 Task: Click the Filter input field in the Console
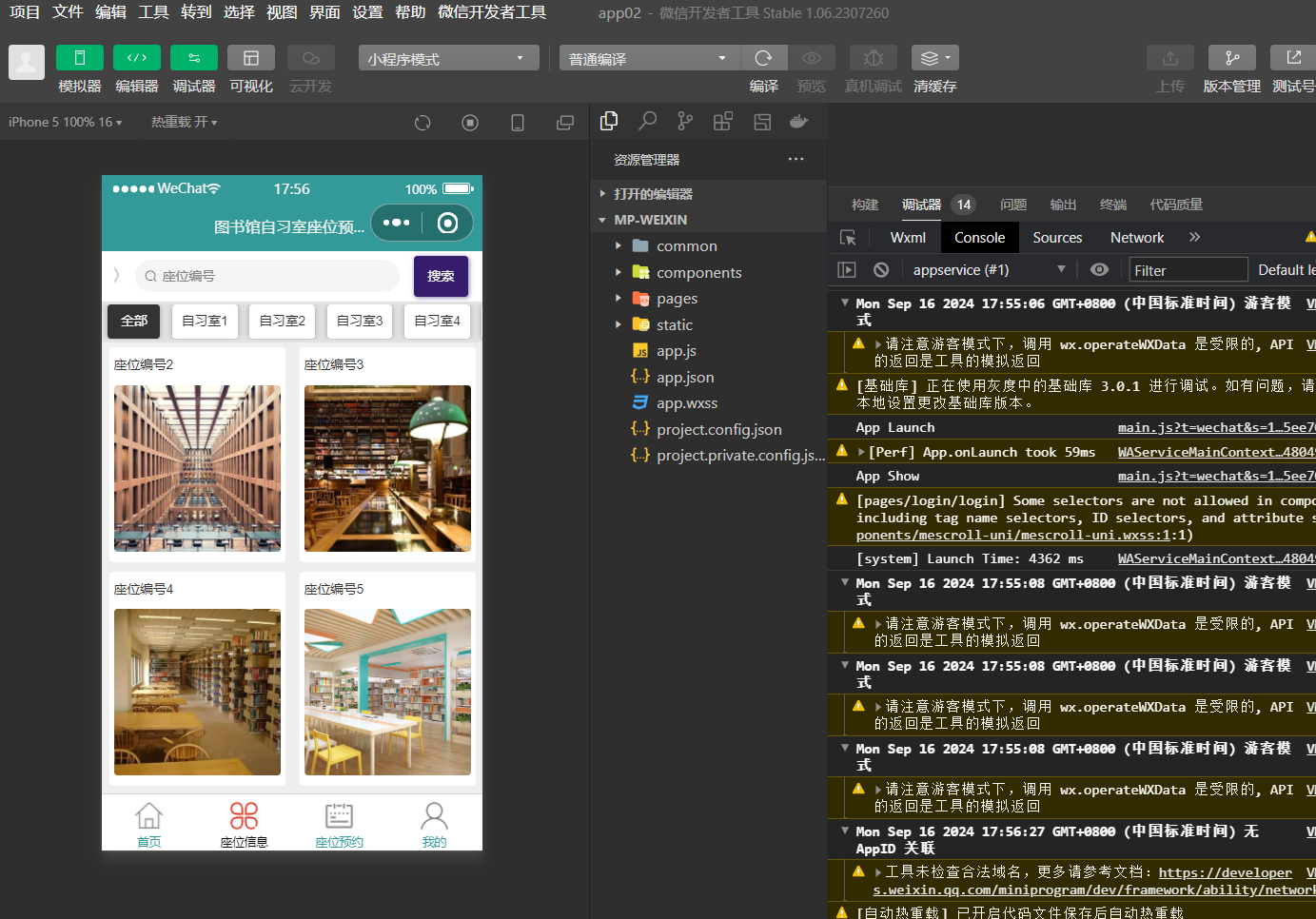pyautogui.click(x=1188, y=269)
